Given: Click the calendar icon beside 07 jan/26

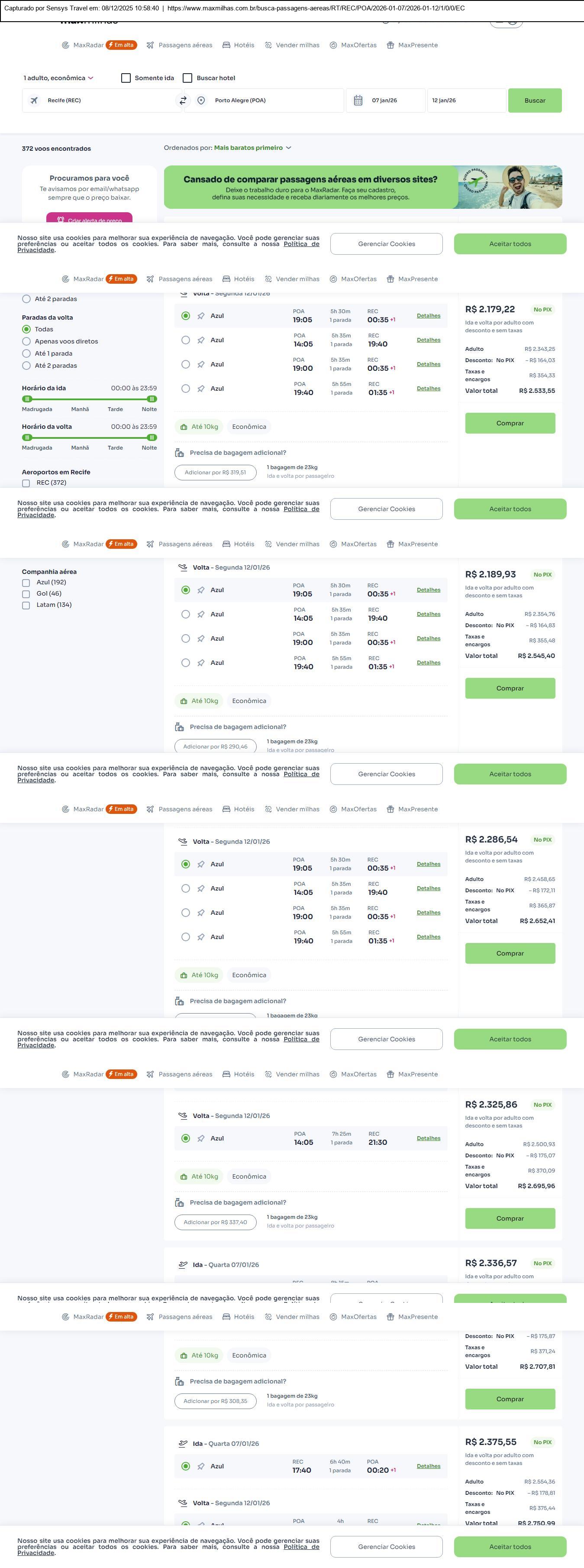Looking at the screenshot, I should tap(358, 100).
